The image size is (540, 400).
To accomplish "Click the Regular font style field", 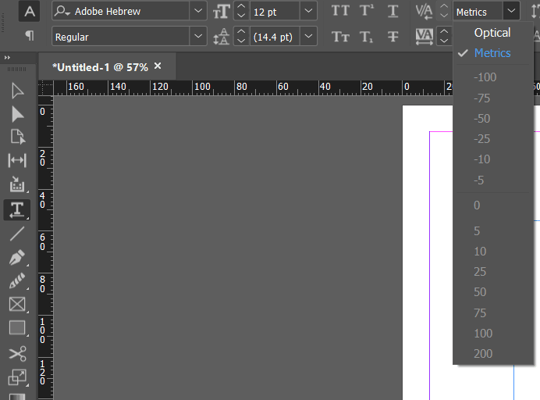I will point(121,36).
